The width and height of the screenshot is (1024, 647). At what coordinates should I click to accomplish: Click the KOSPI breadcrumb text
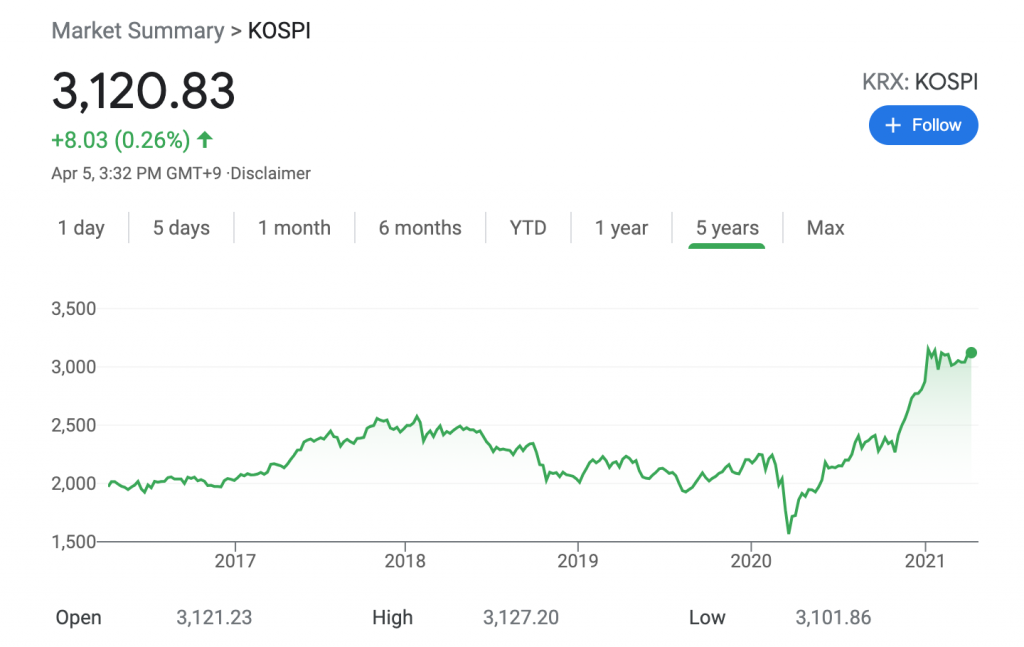click(279, 30)
